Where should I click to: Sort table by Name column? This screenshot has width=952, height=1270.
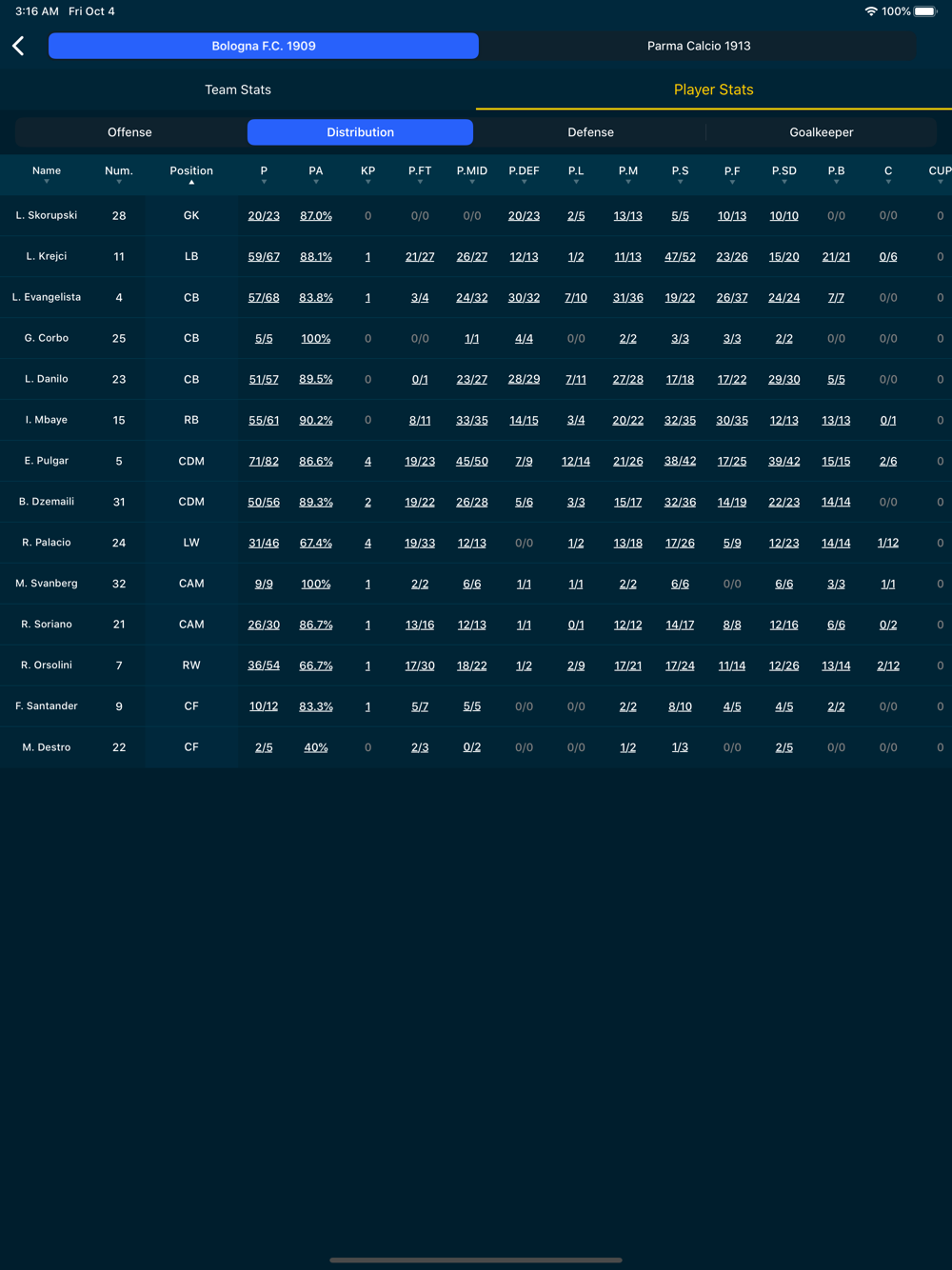tap(47, 173)
